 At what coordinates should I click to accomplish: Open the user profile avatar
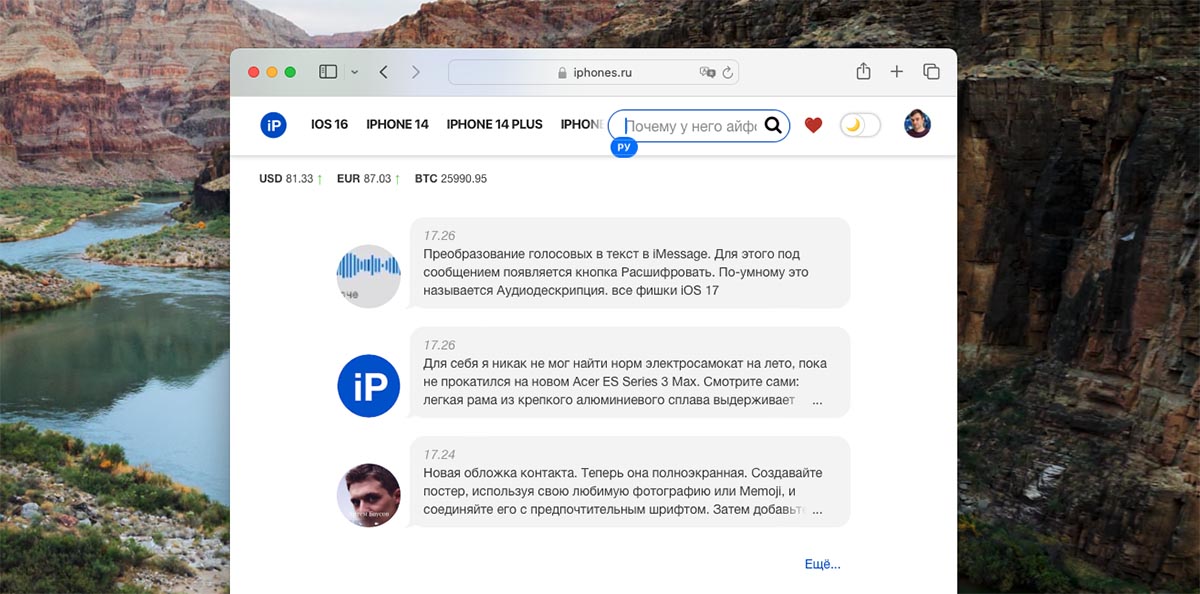(x=917, y=124)
